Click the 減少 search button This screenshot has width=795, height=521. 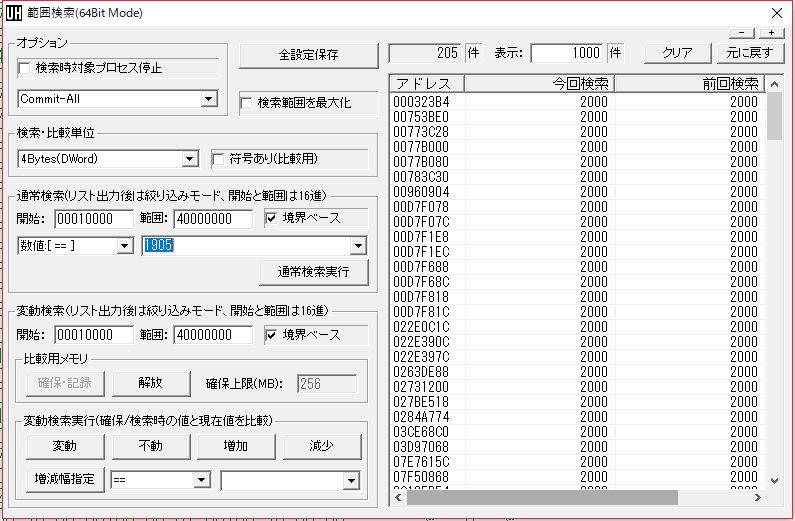(x=321, y=446)
